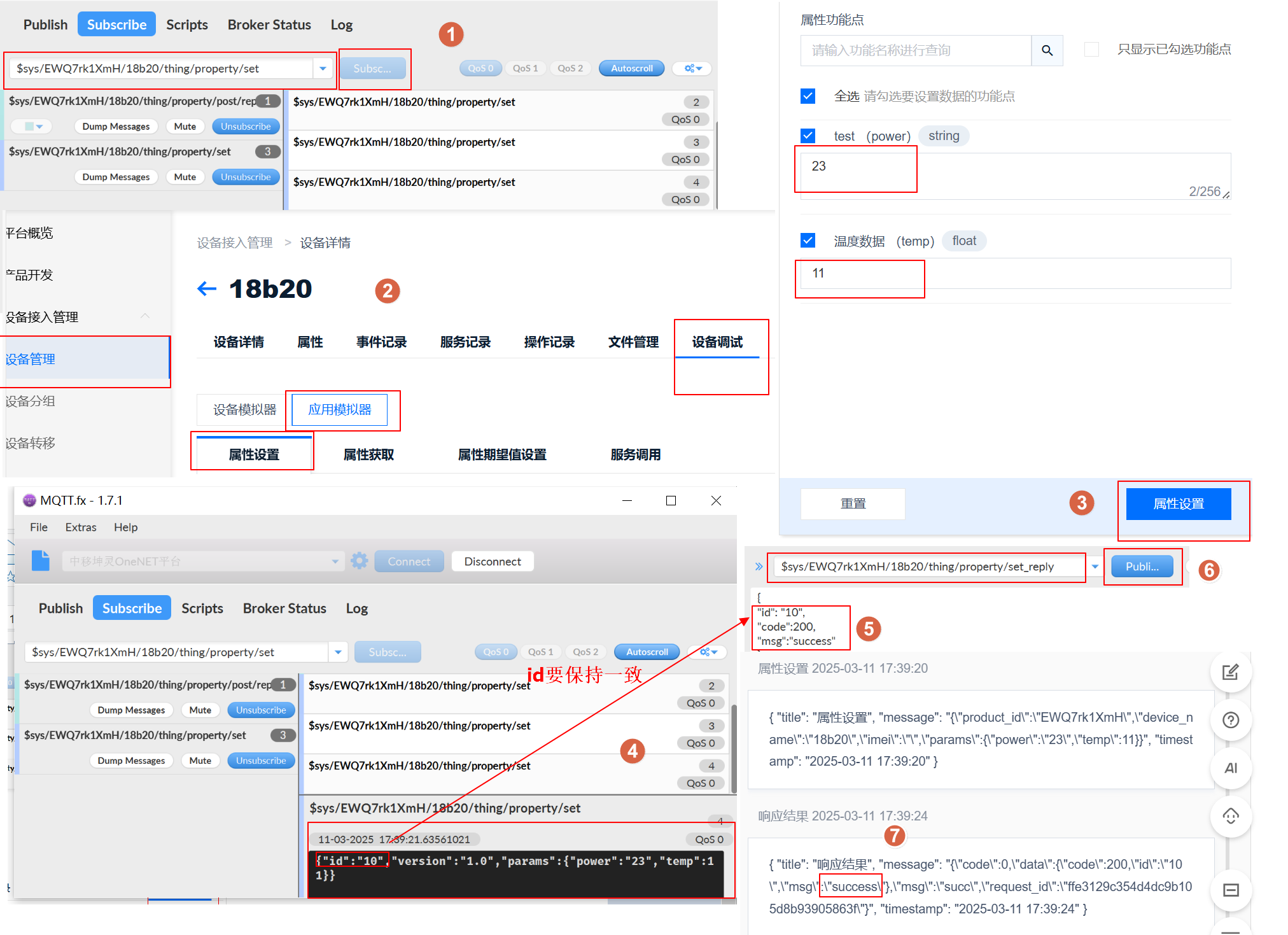Open the 事件记录 tab
This screenshot has width=1288, height=935.
click(x=381, y=342)
